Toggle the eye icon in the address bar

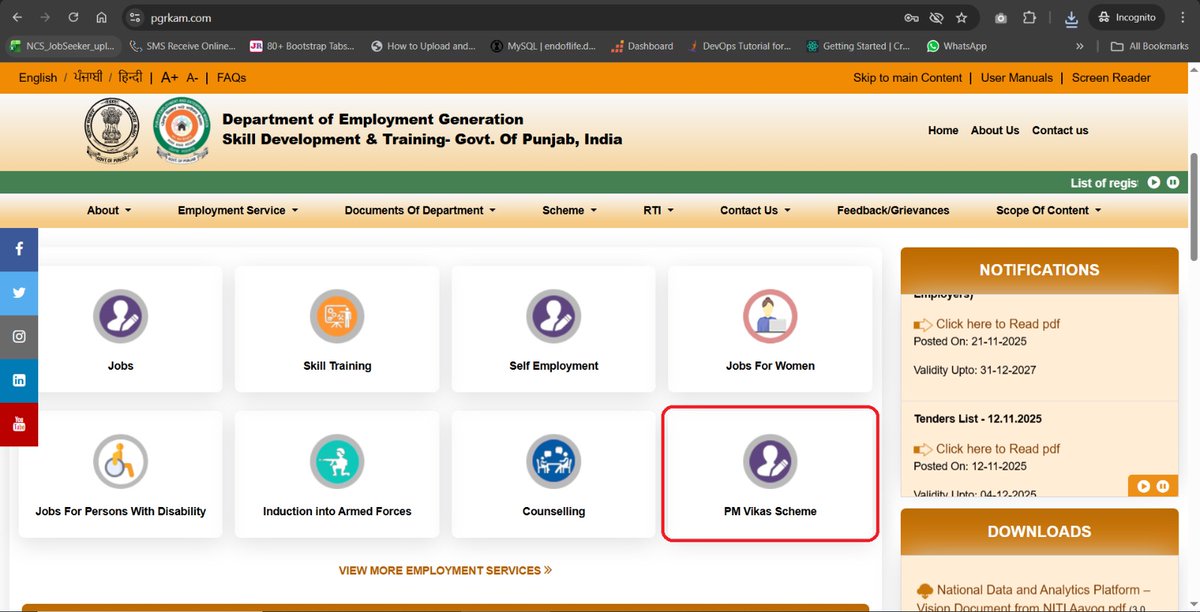point(935,17)
